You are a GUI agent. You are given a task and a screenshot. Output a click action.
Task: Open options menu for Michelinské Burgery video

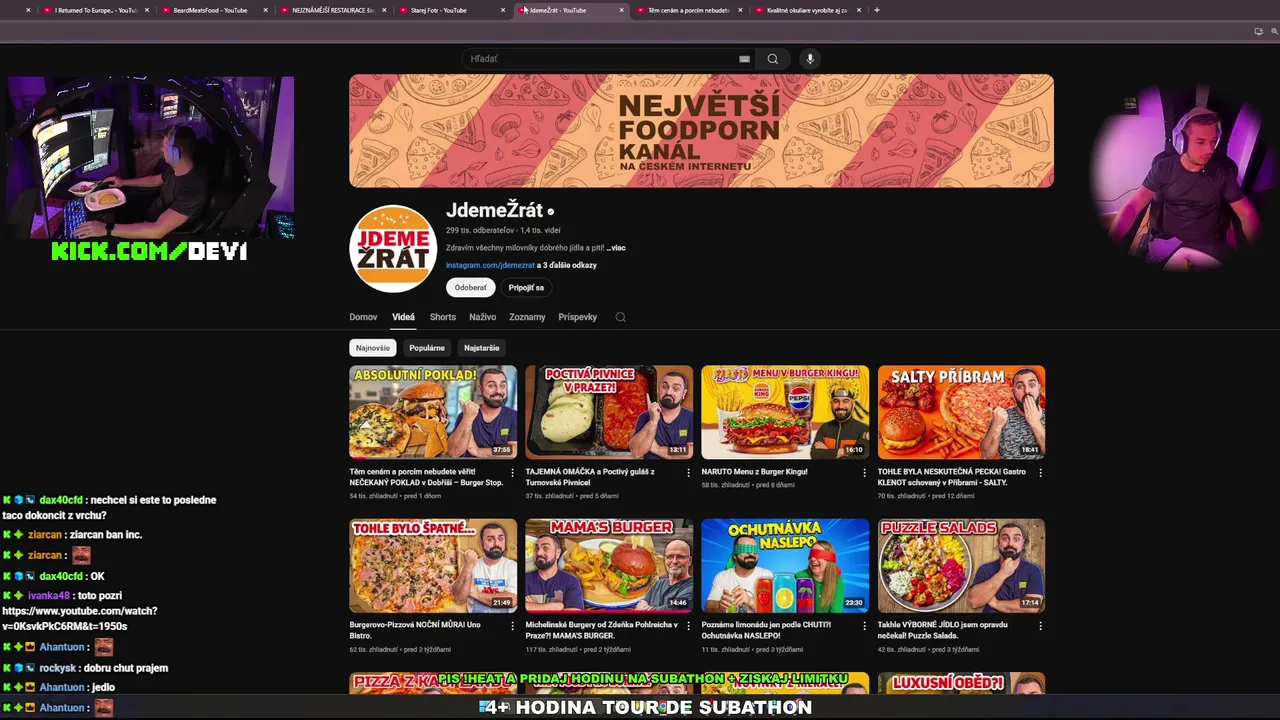[688, 626]
